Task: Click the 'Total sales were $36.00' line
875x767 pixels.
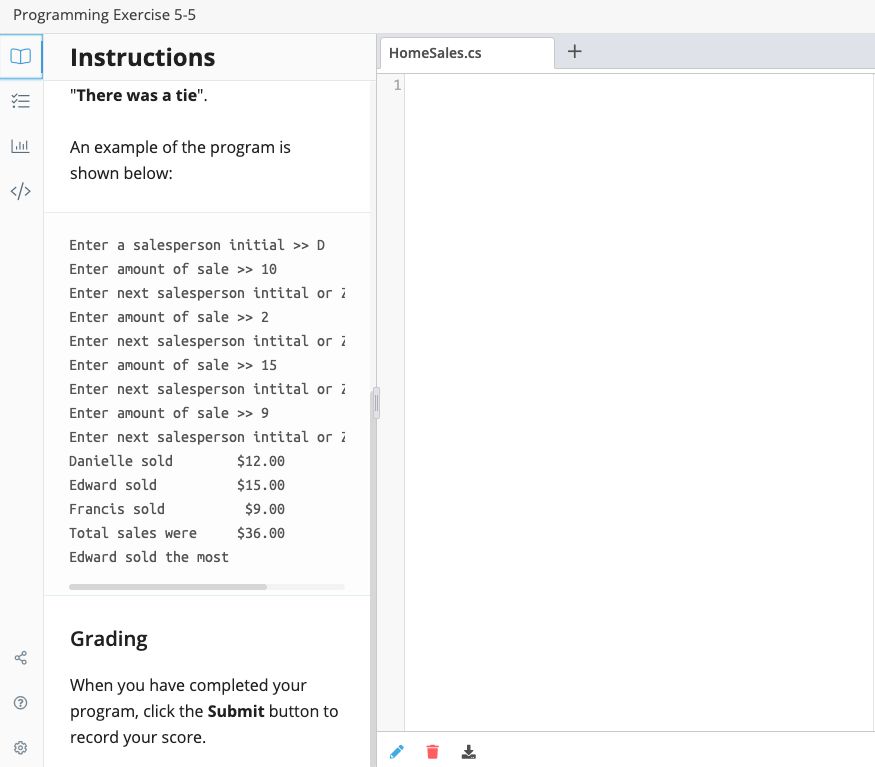Action: click(177, 533)
